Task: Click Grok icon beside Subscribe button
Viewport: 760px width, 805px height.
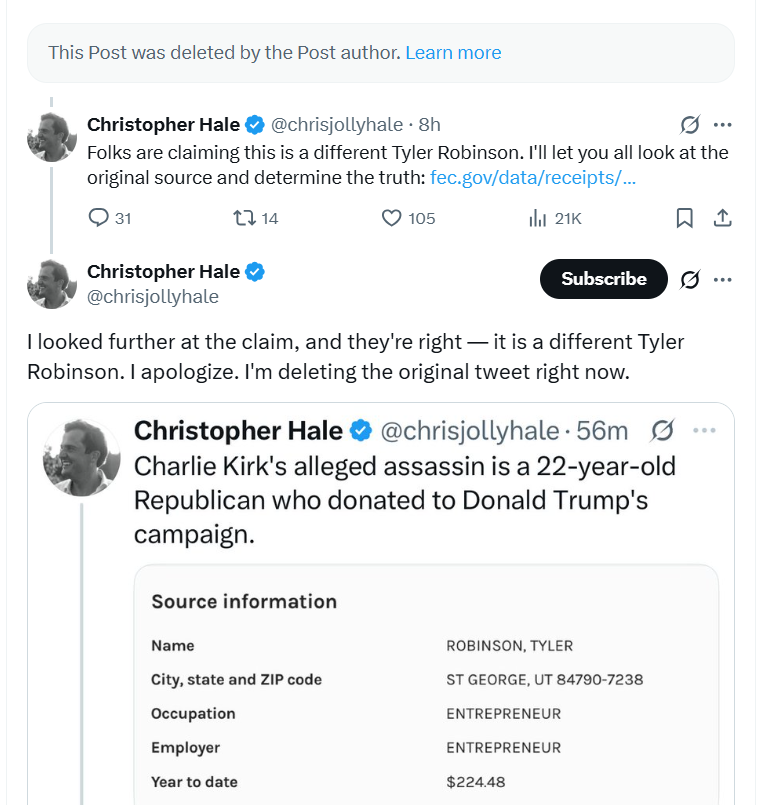Action: (690, 279)
